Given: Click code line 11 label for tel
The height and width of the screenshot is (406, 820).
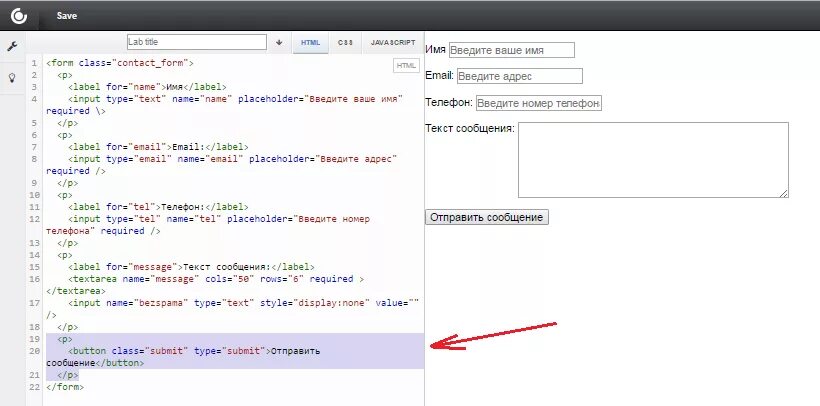Looking at the screenshot, I should point(158,207).
